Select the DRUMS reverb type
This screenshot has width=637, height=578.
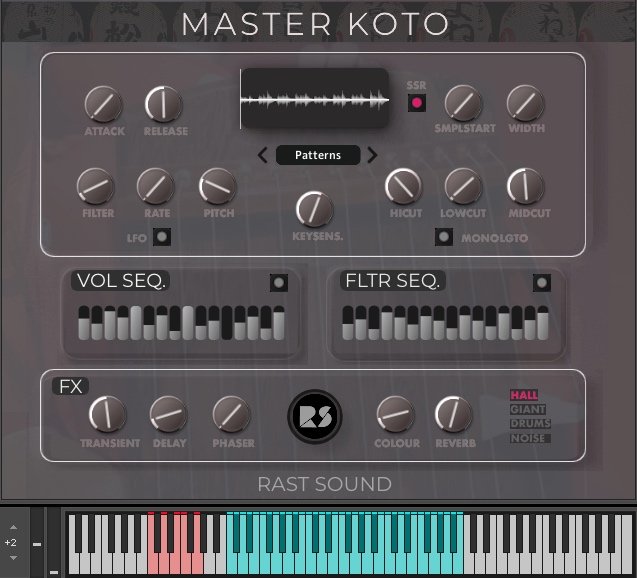[531, 424]
